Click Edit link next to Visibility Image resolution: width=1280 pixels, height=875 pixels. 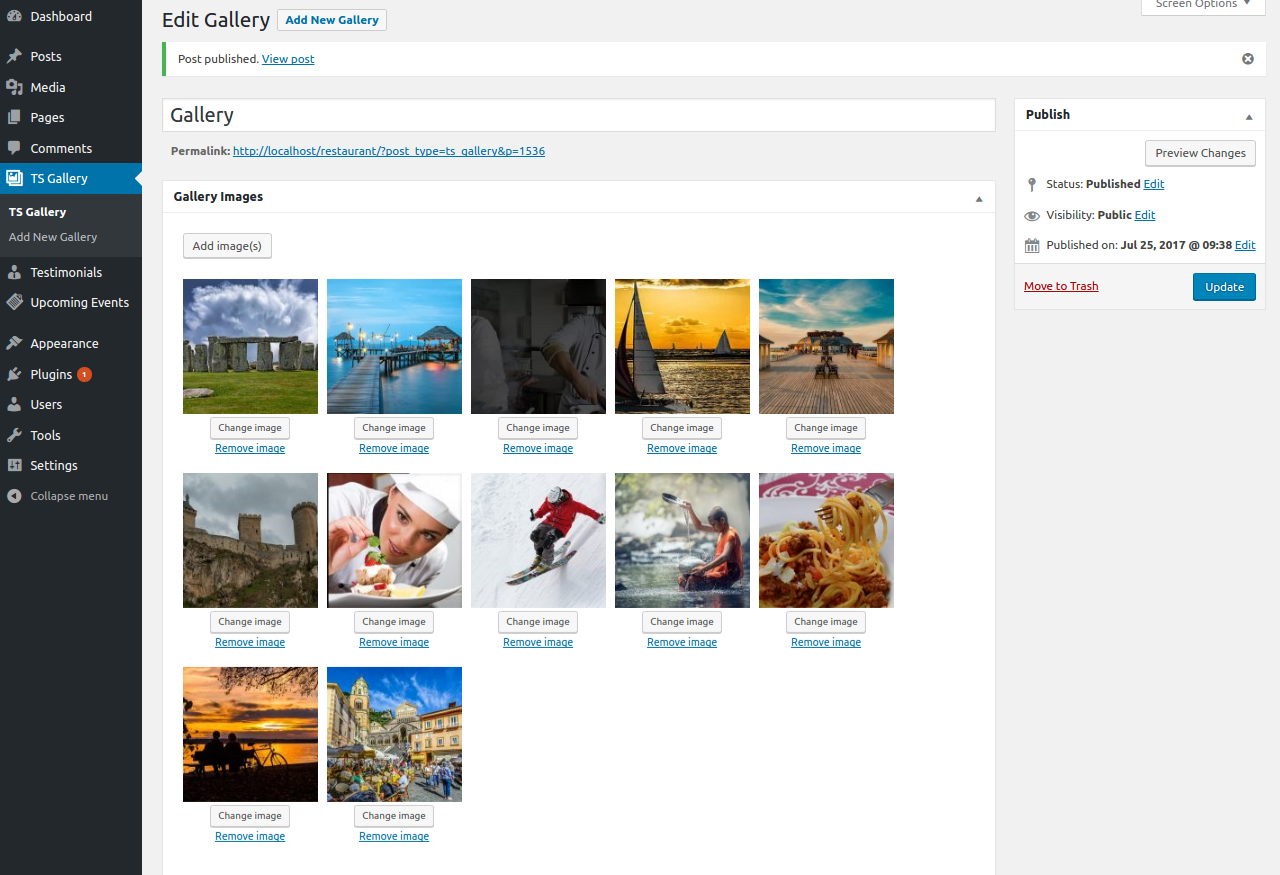point(1144,215)
